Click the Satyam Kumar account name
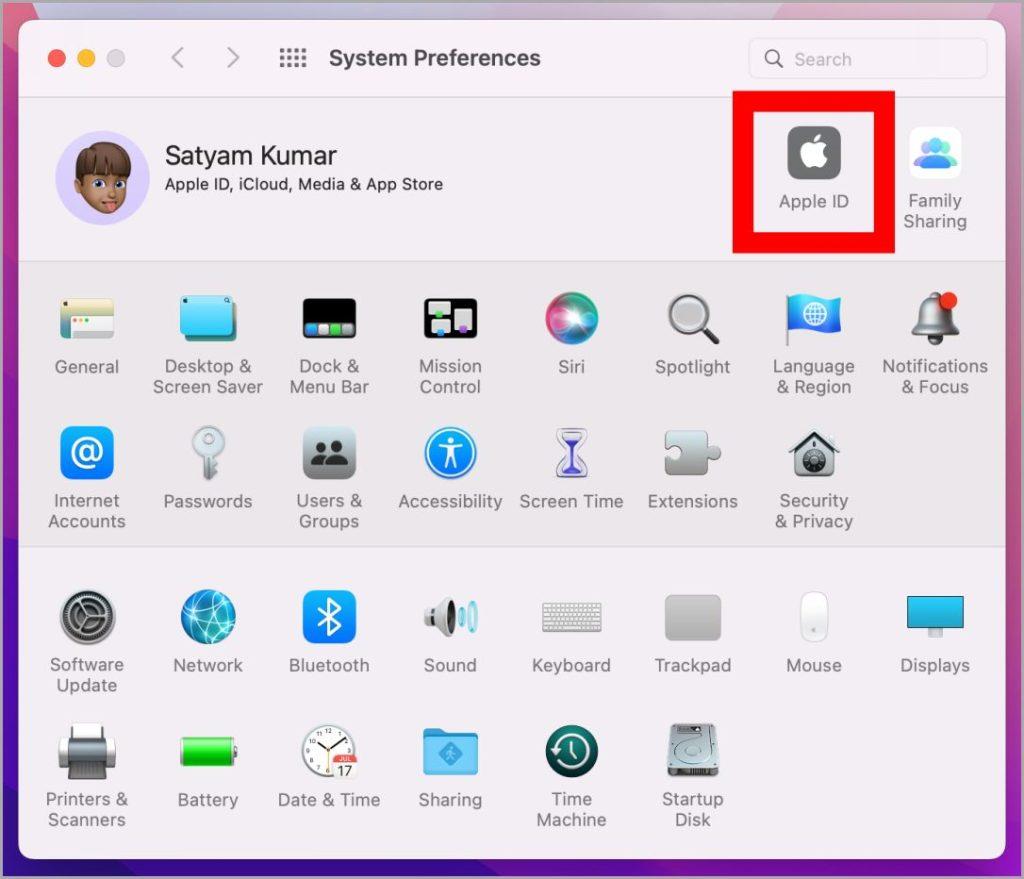Screen dimensions: 1024x879 (251, 156)
